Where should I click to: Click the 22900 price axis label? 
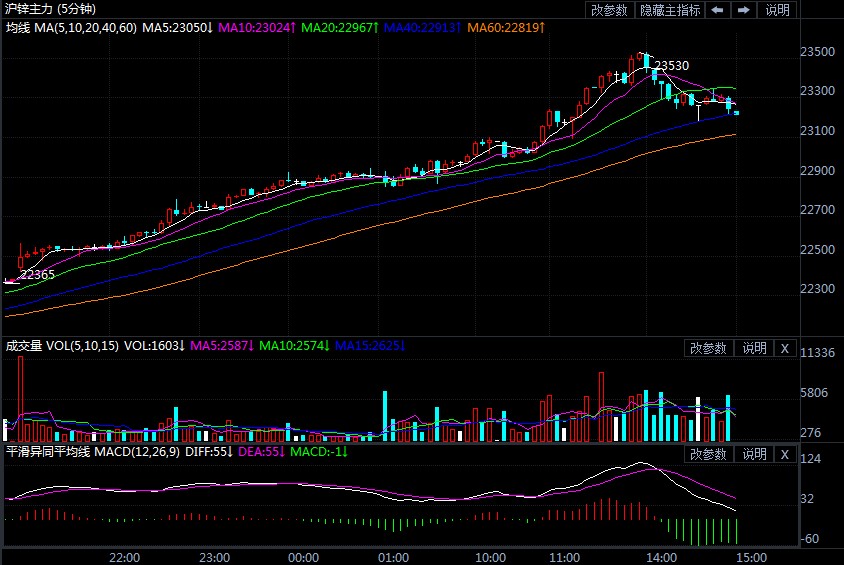pos(817,171)
